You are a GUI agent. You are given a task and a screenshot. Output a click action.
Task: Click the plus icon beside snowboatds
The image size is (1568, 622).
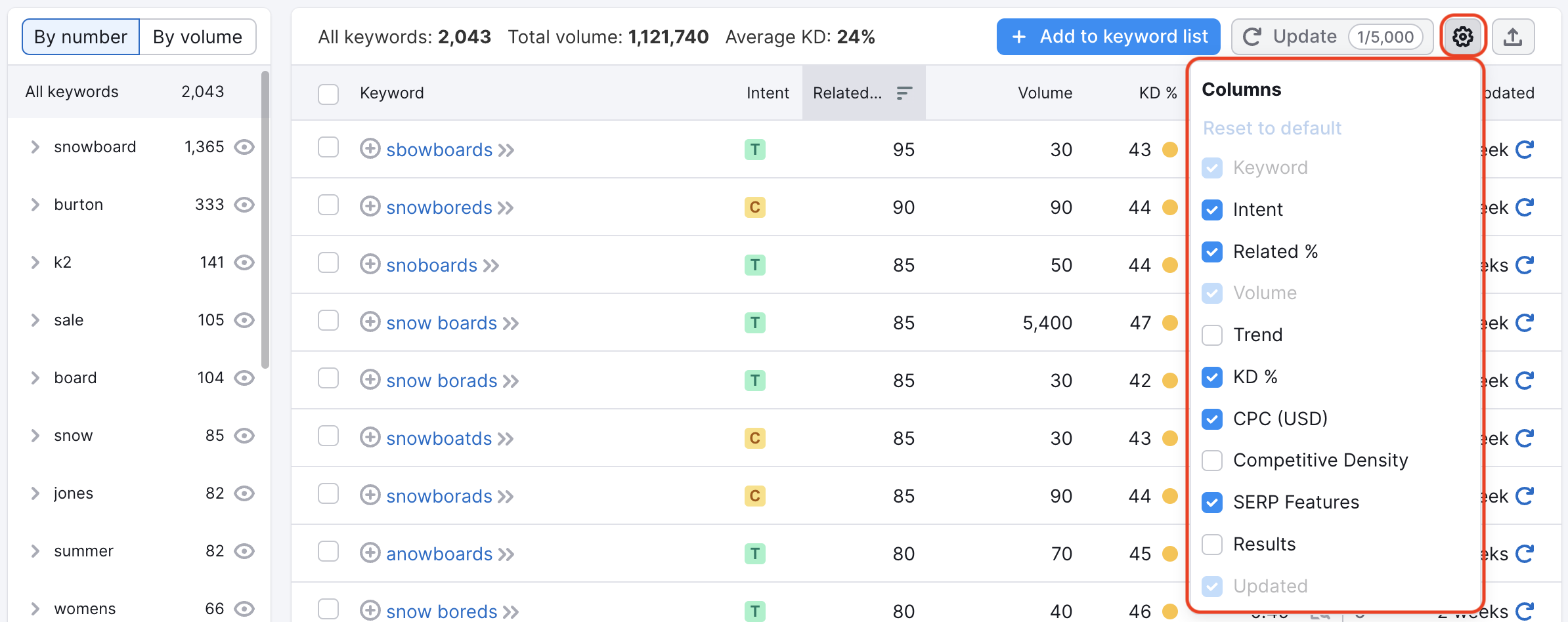(370, 438)
